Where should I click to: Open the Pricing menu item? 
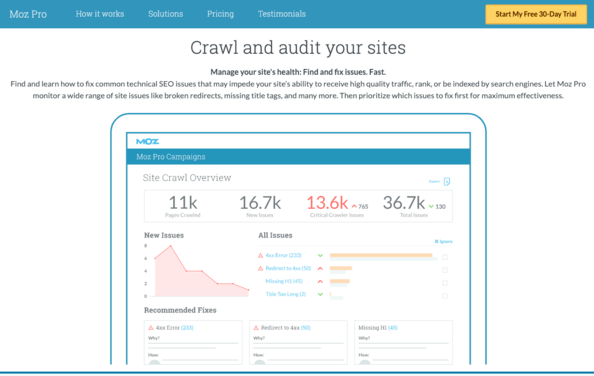tap(220, 14)
